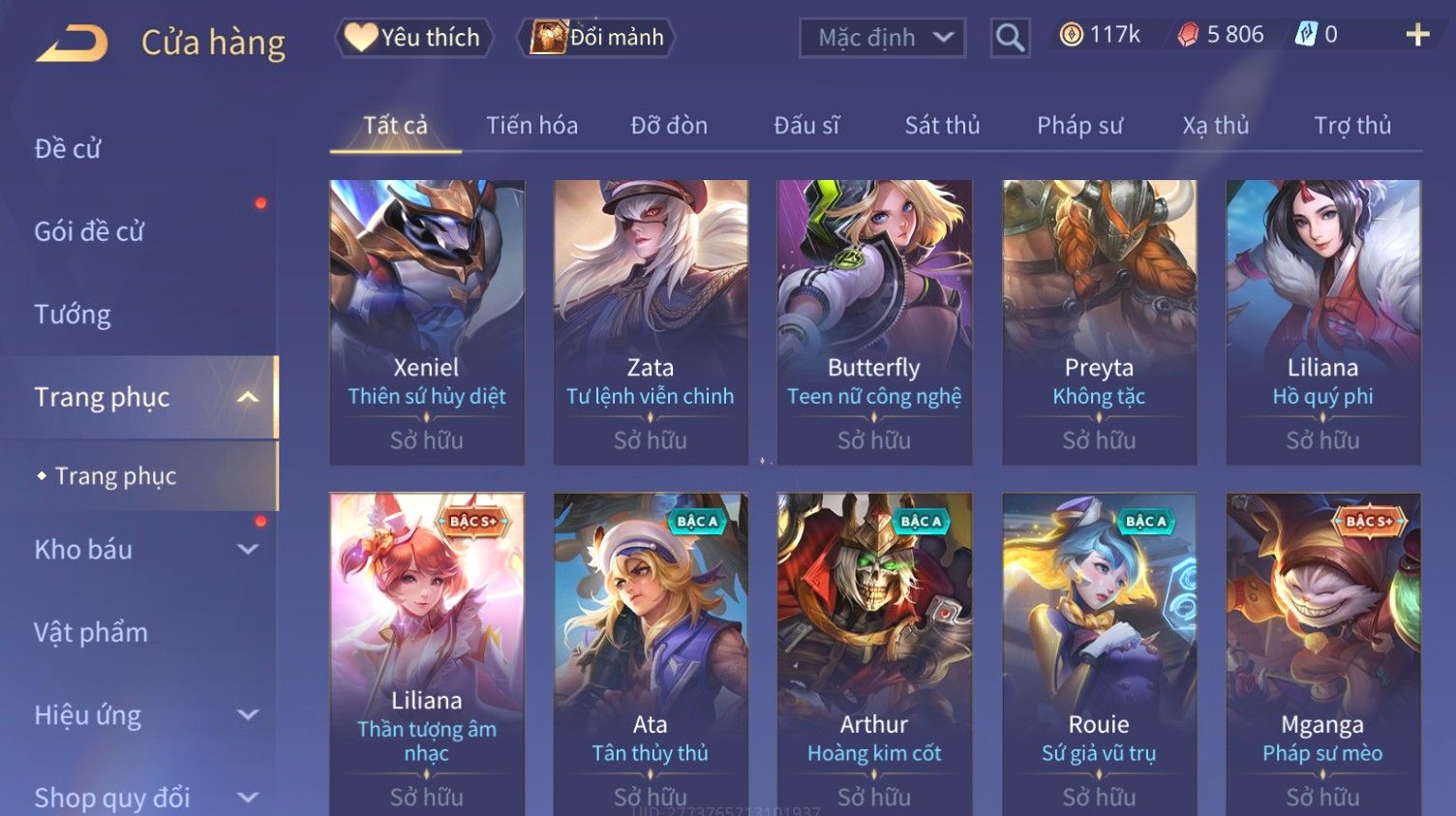Tap the red gem currency icon
1456x816 pixels.
[x=1188, y=35]
